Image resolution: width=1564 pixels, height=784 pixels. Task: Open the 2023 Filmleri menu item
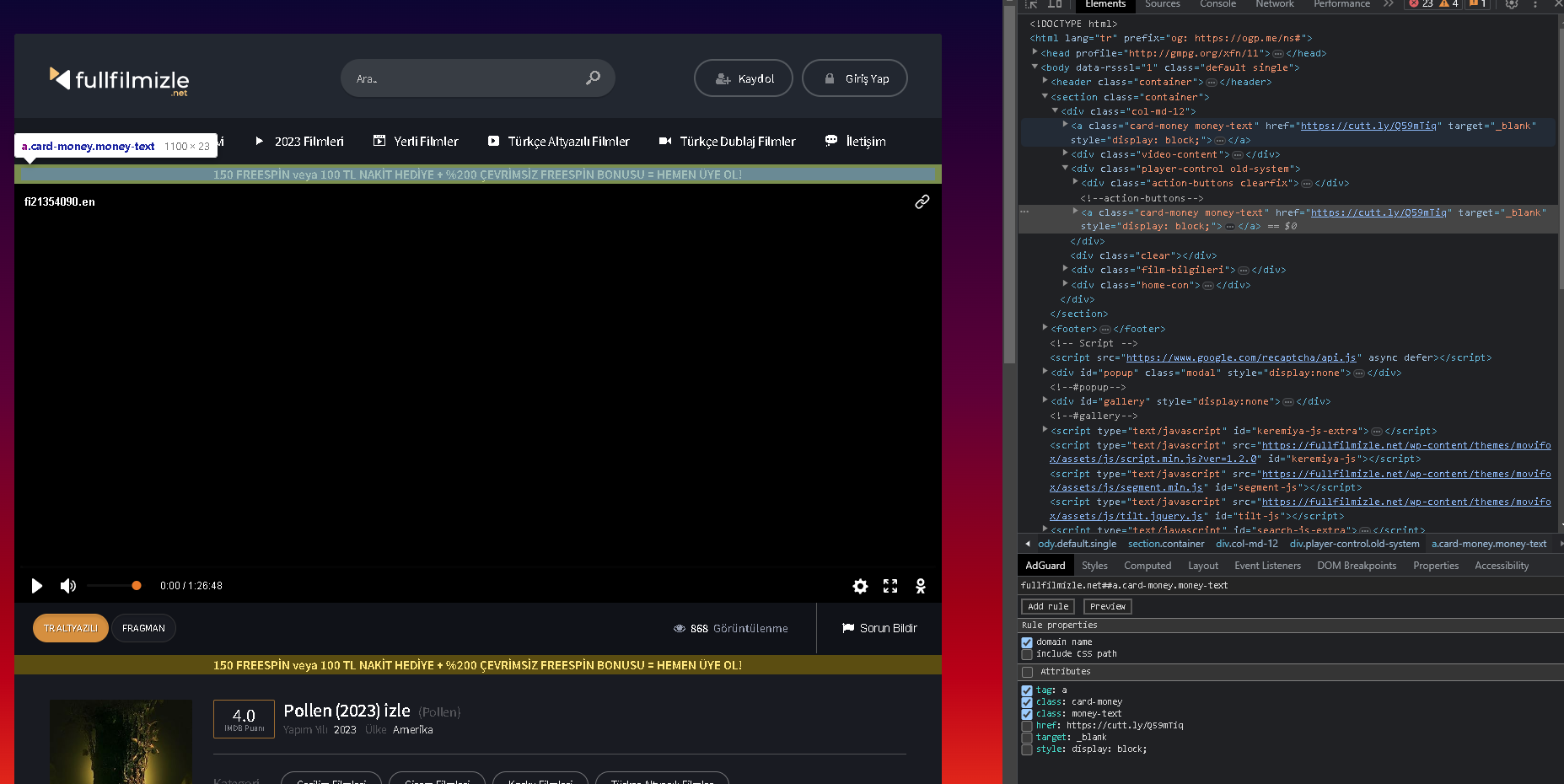click(309, 141)
